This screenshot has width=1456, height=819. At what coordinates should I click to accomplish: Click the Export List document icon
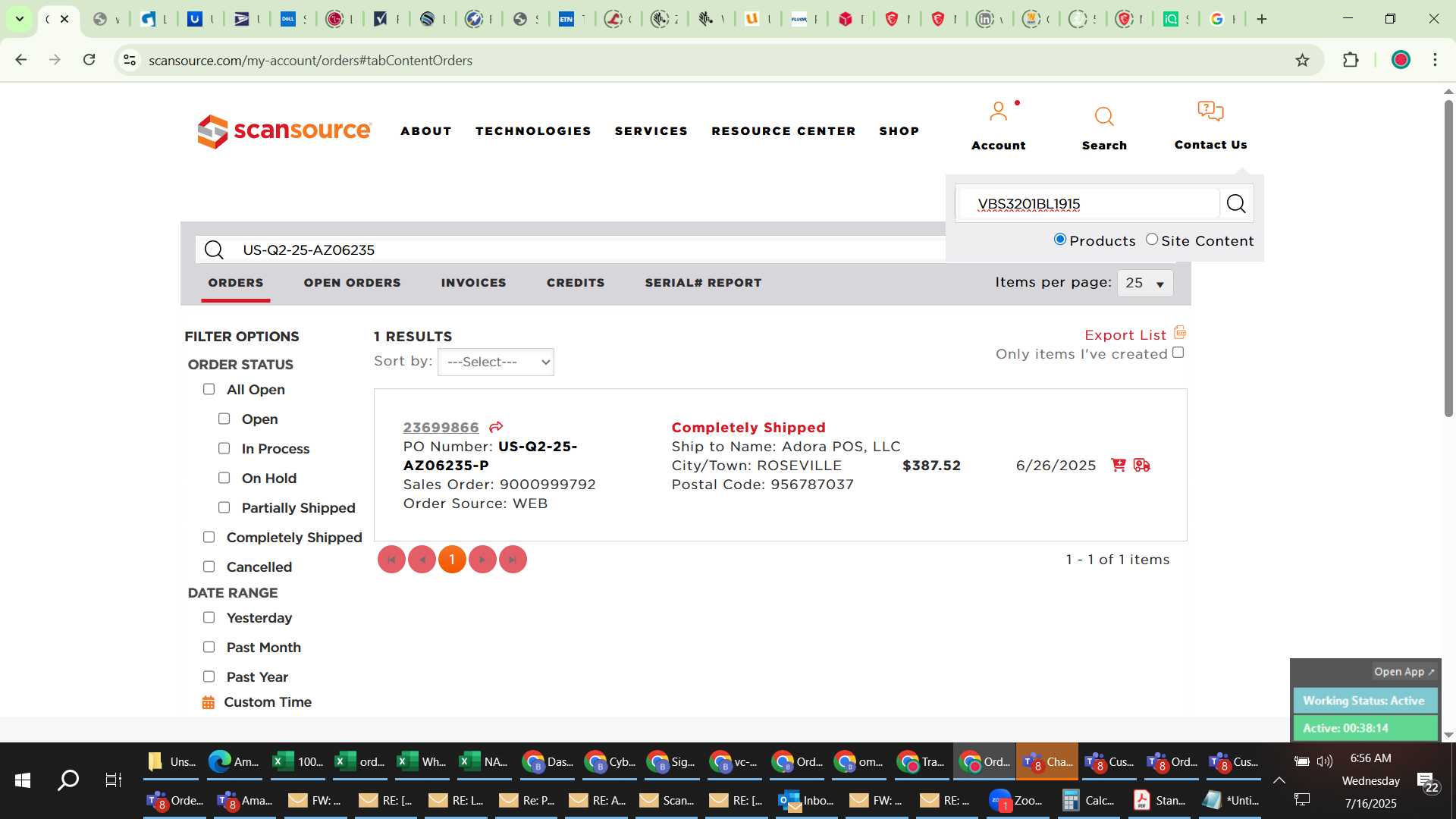click(1180, 333)
